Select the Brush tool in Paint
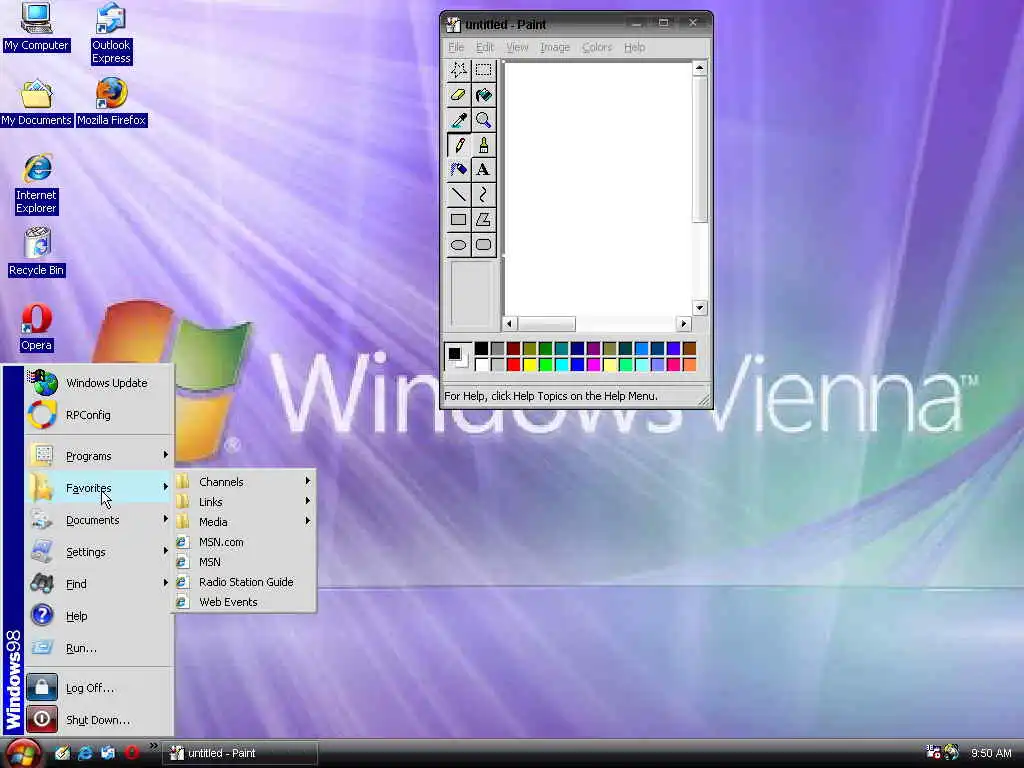This screenshot has width=1024, height=768. (x=483, y=145)
